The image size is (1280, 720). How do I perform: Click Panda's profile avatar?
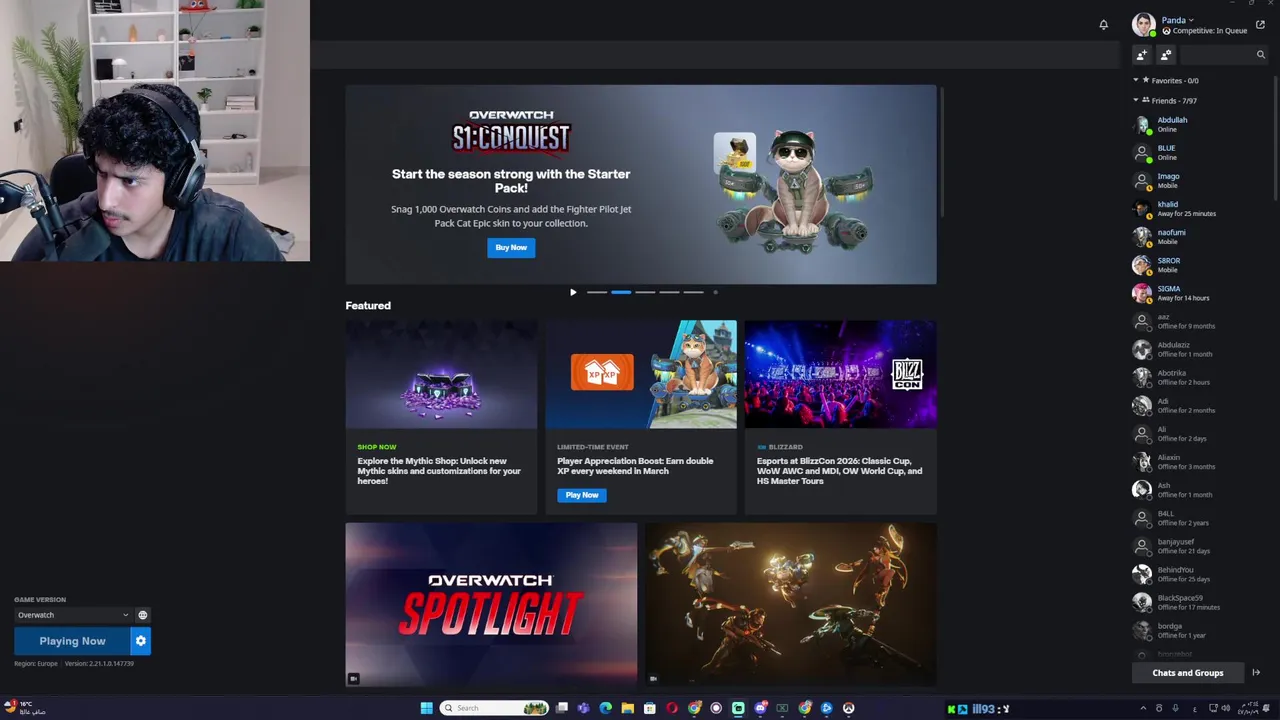tap(1144, 24)
